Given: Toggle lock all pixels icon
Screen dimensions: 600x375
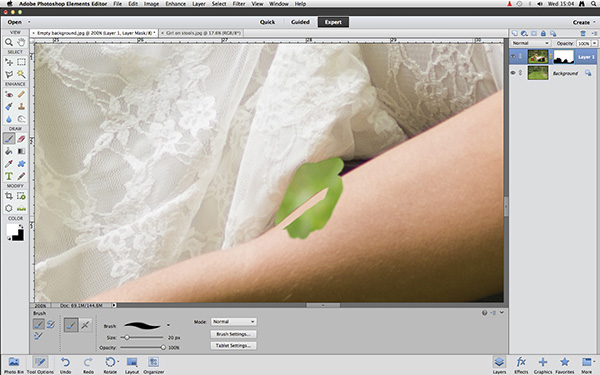Looking at the screenshot, I should tap(543, 33).
